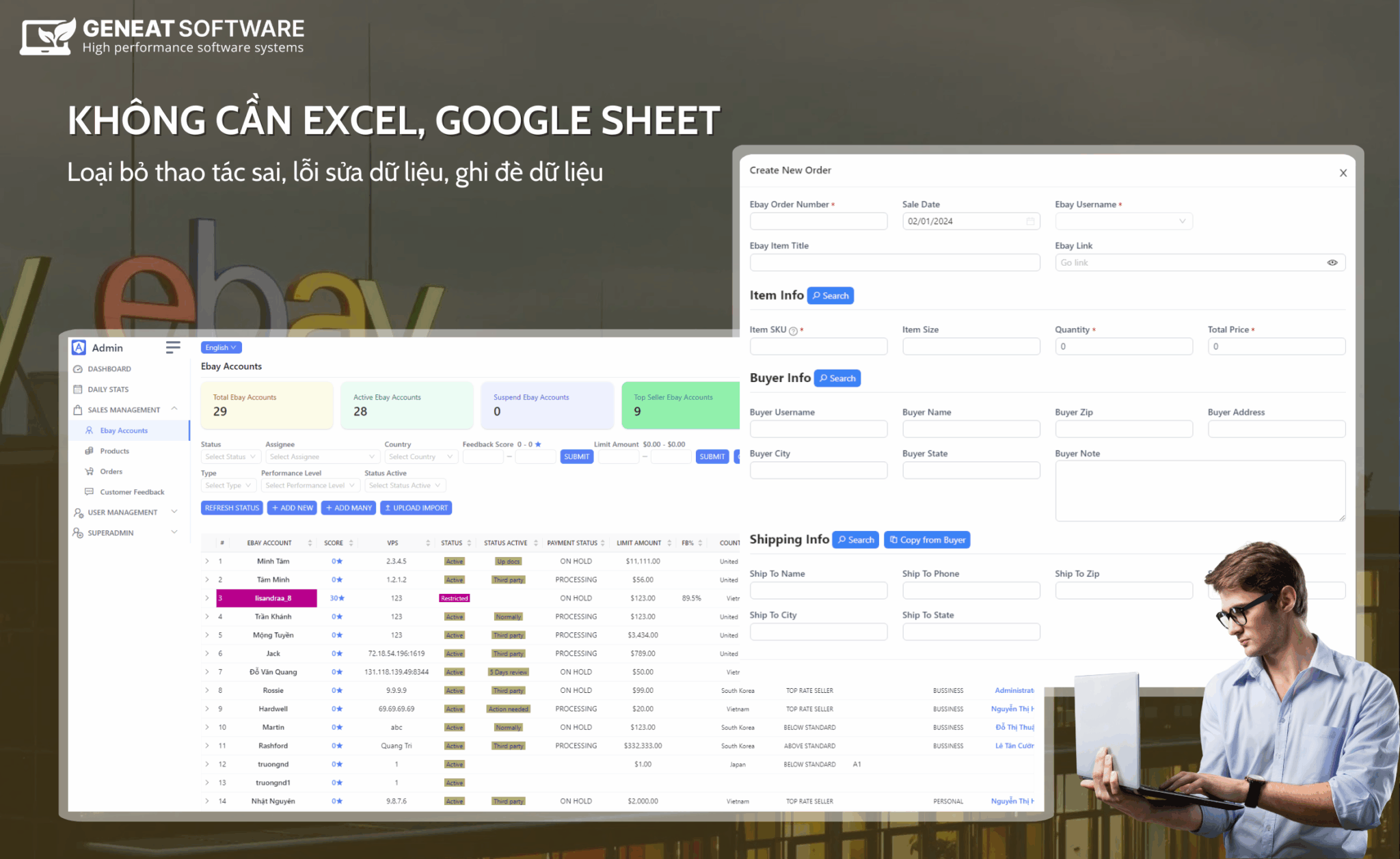Sort by the EBAY ACCOUNT column arrows
This screenshot has height=859, width=1400.
pyautogui.click(x=310, y=543)
